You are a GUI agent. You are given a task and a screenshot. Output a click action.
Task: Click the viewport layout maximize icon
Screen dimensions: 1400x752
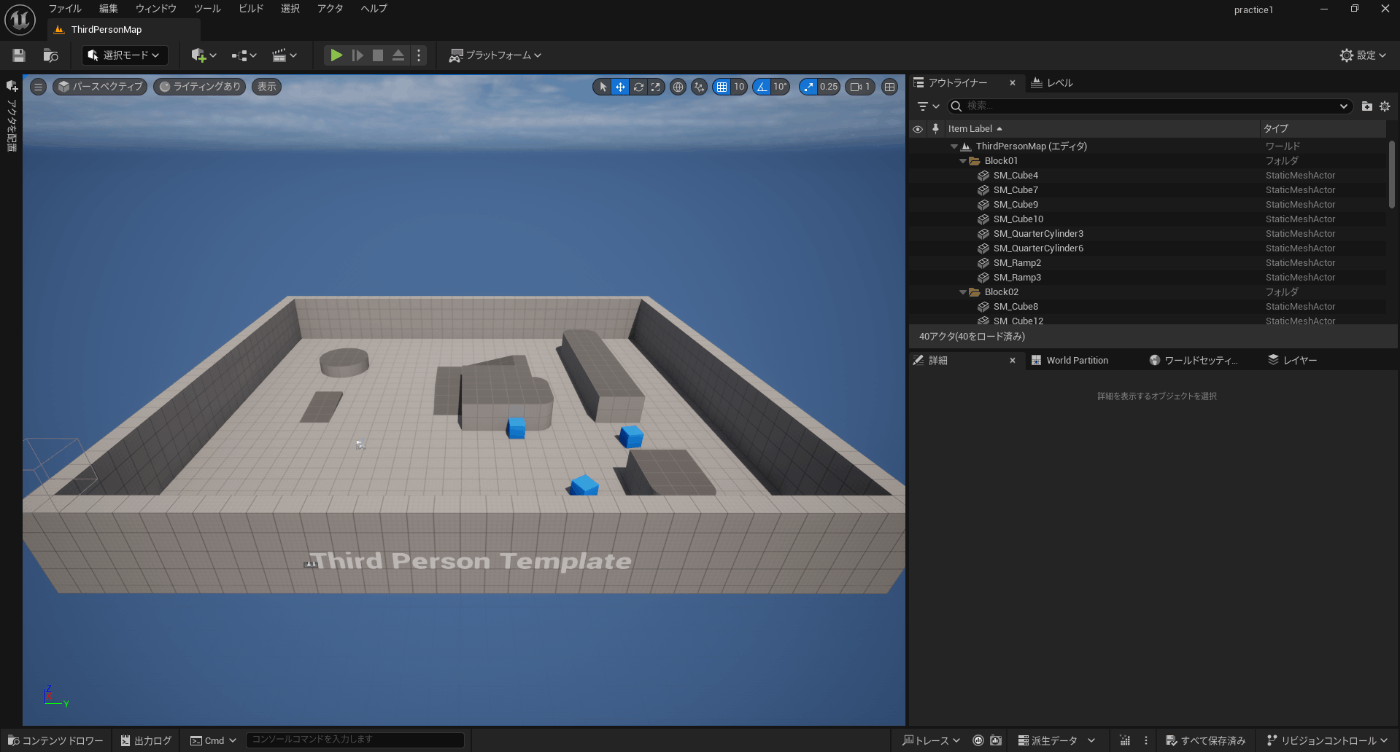[889, 87]
